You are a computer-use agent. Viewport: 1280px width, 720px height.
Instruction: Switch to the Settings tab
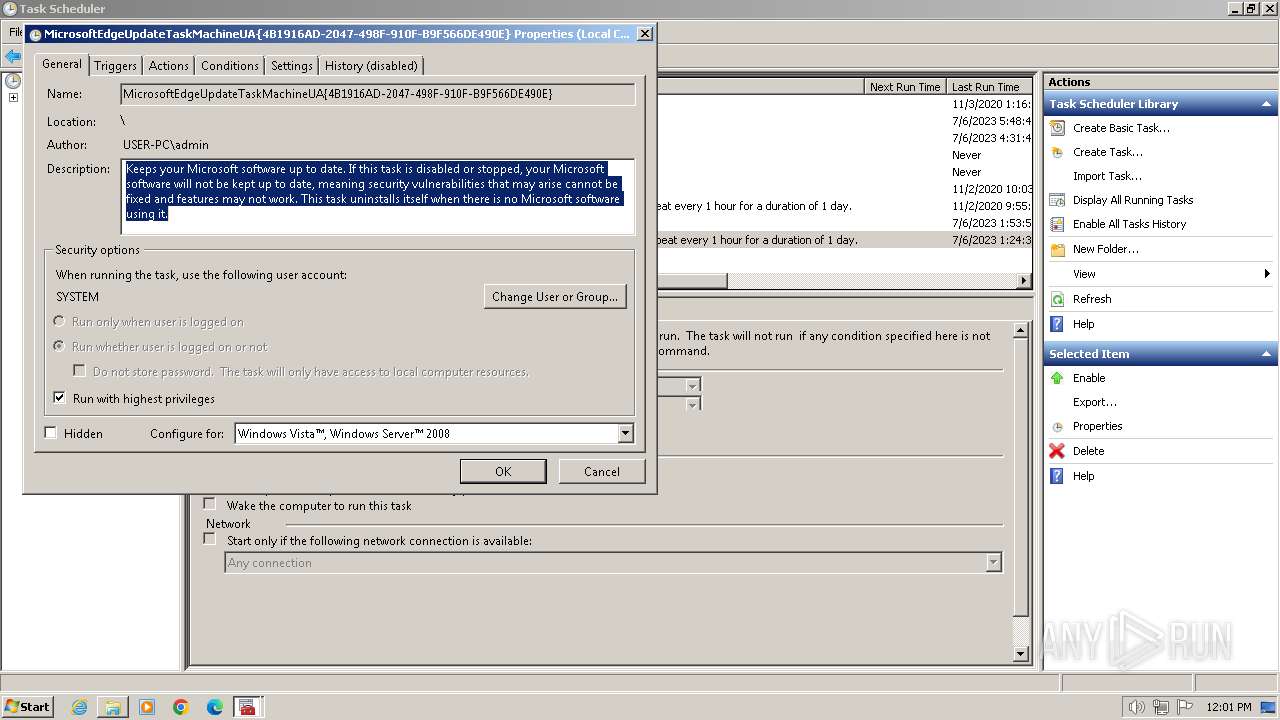coord(292,66)
